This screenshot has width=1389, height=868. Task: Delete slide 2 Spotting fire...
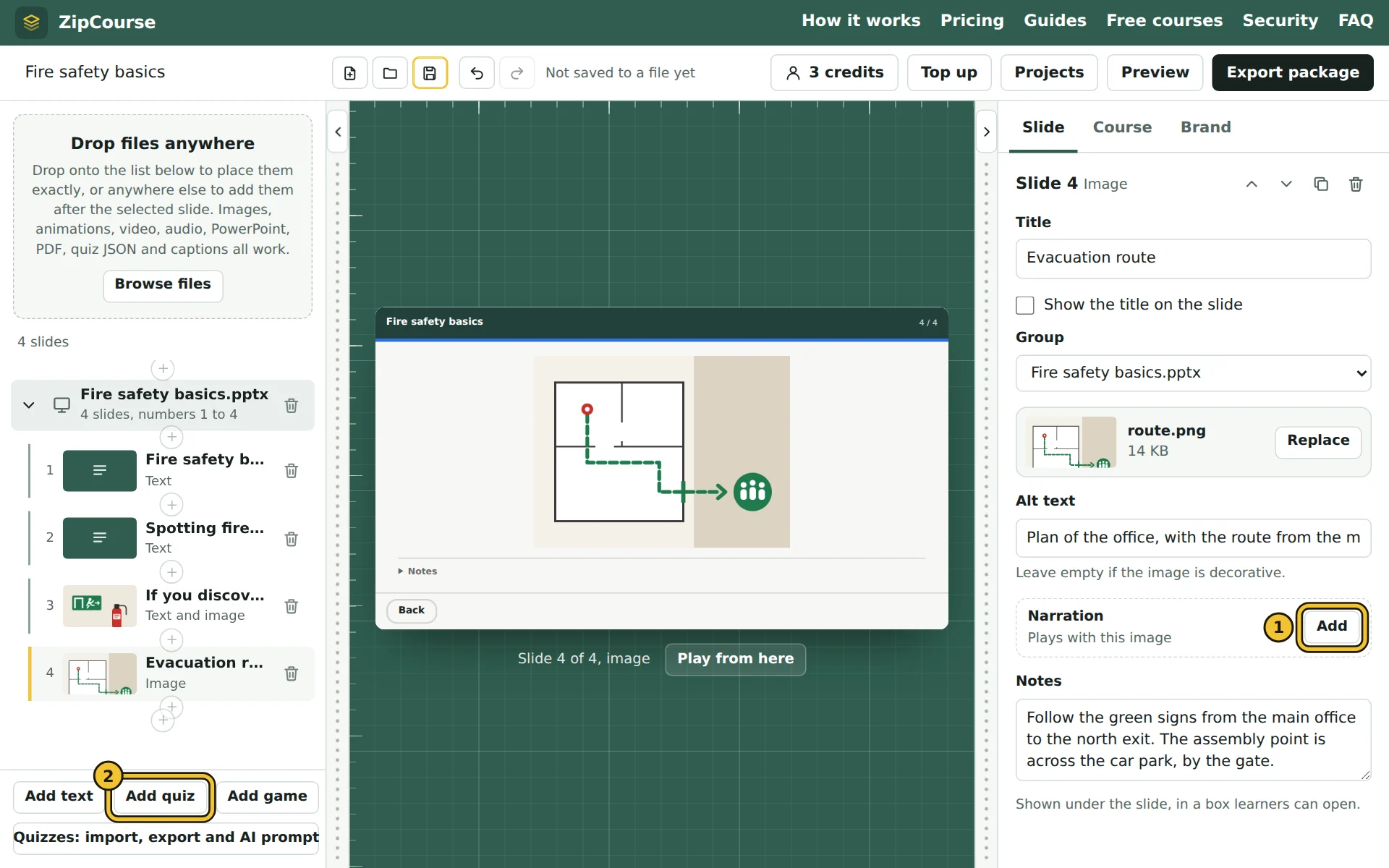(292, 539)
